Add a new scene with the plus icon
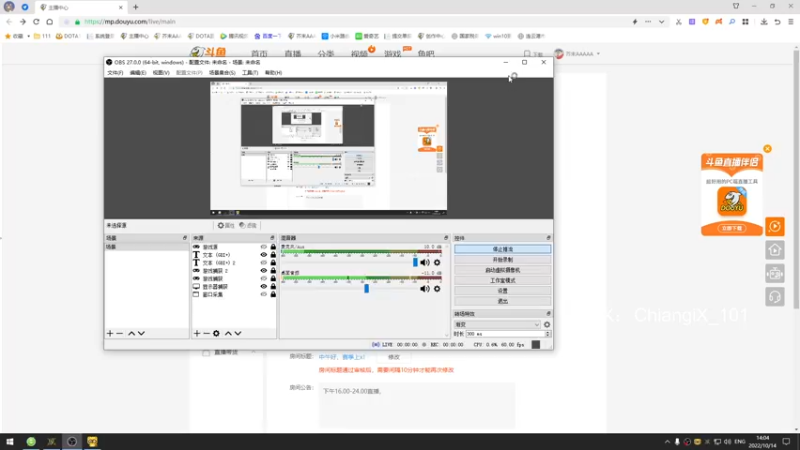 (110, 333)
